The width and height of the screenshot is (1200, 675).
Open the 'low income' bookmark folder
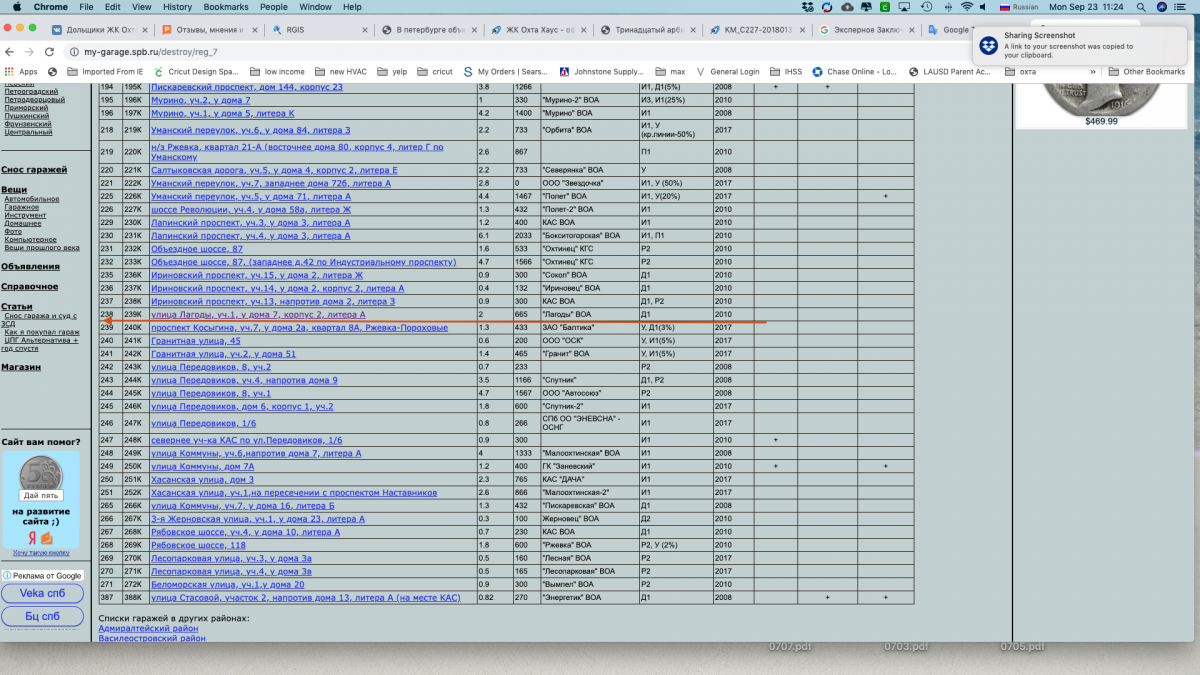[x=277, y=72]
